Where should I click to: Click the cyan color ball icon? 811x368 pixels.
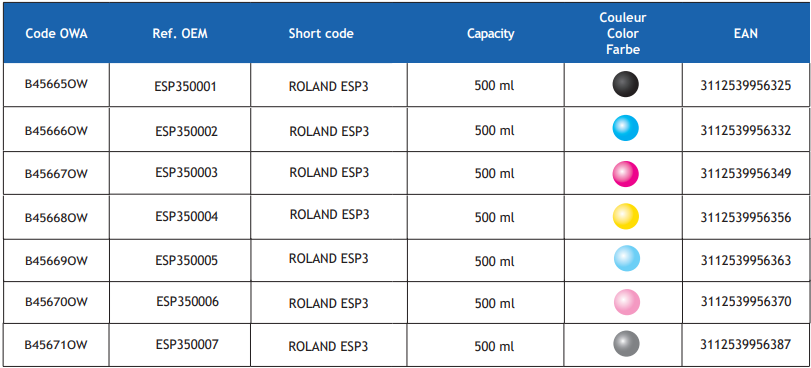coord(625,128)
